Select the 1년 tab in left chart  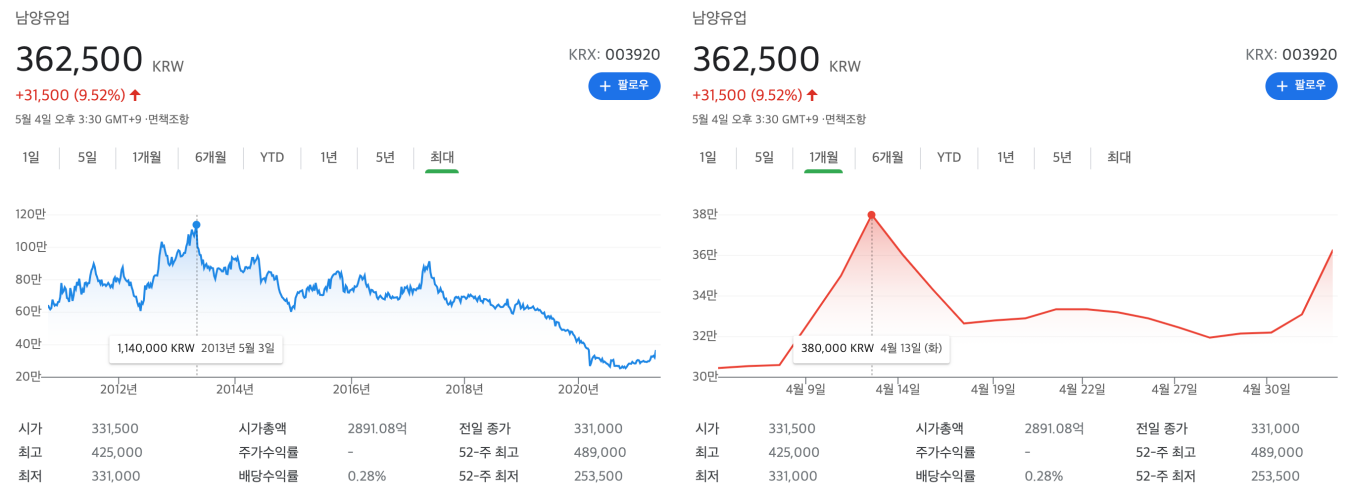click(x=329, y=157)
